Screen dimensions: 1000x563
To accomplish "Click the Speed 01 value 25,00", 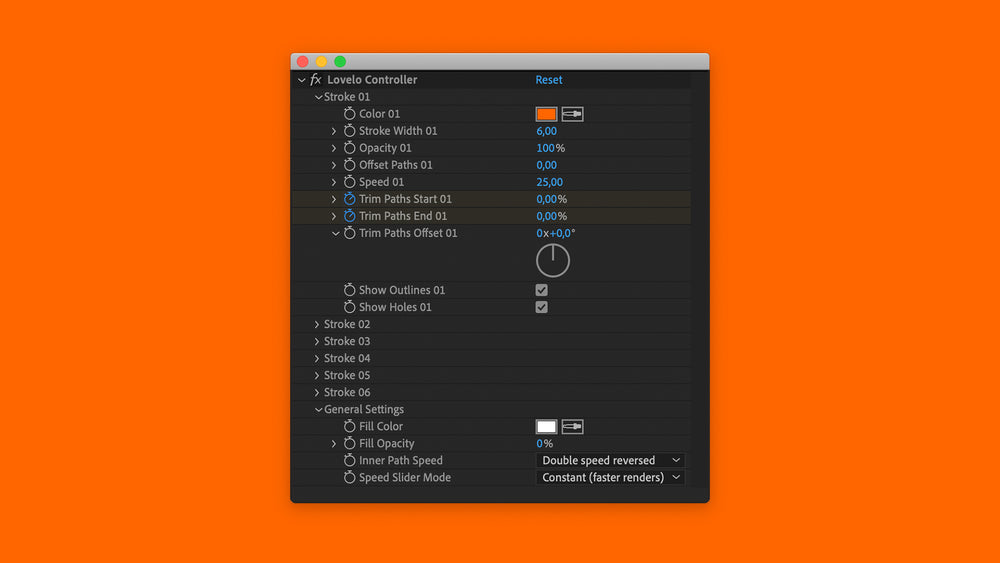I will click(x=549, y=182).
